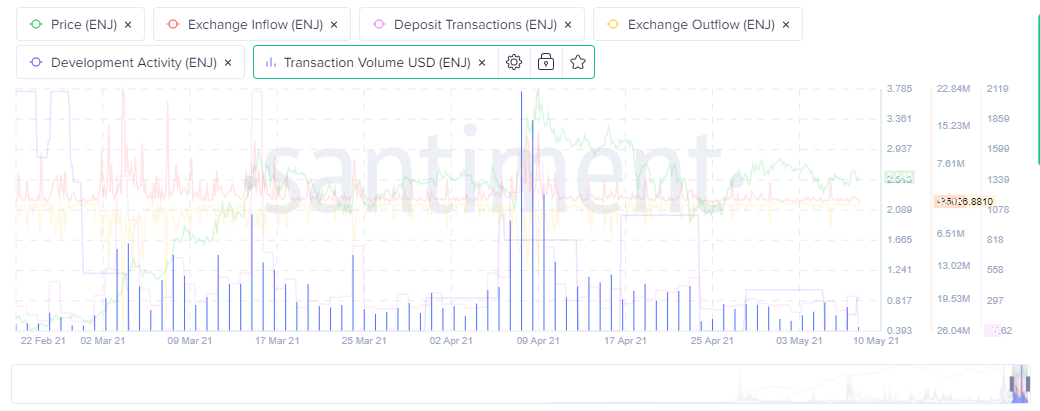The width and height of the screenshot is (1040, 411).
Task: Click the '09 Apr 21' date label
Action: click(x=538, y=341)
